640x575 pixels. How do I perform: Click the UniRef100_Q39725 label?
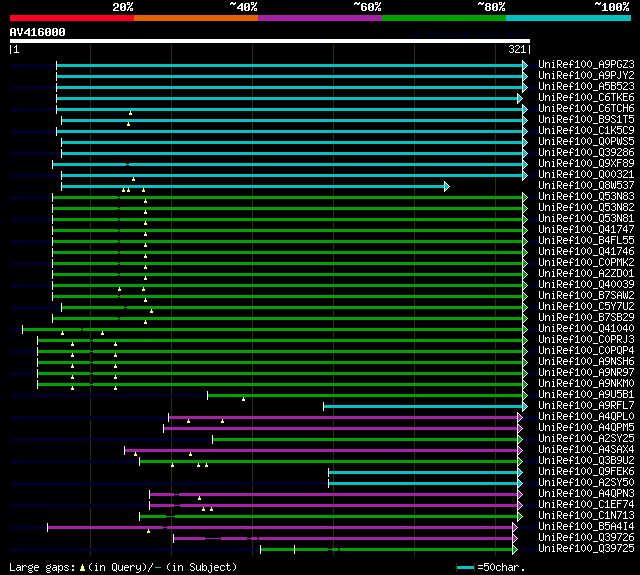(x=586, y=549)
